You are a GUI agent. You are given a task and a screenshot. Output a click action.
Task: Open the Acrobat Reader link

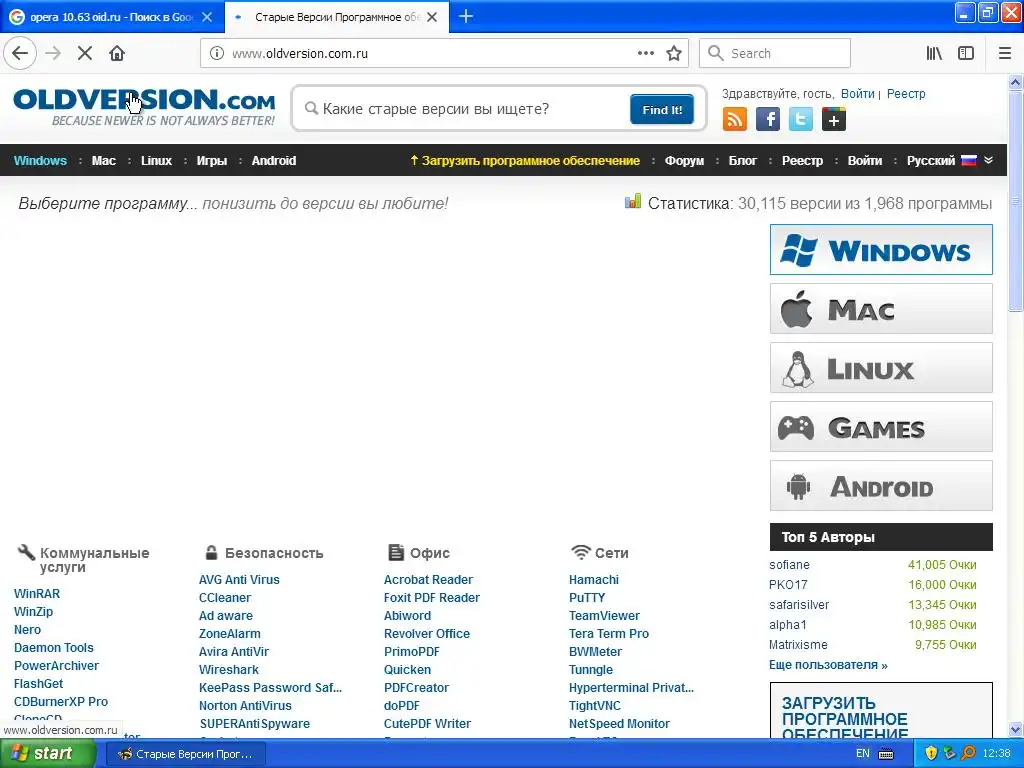tap(428, 579)
